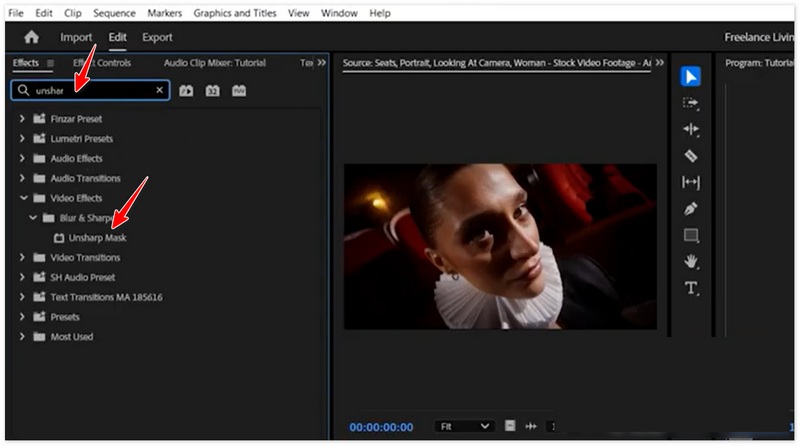This screenshot has height=446, width=800.
Task: Choose the Ripple Edit tool
Action: 690,129
